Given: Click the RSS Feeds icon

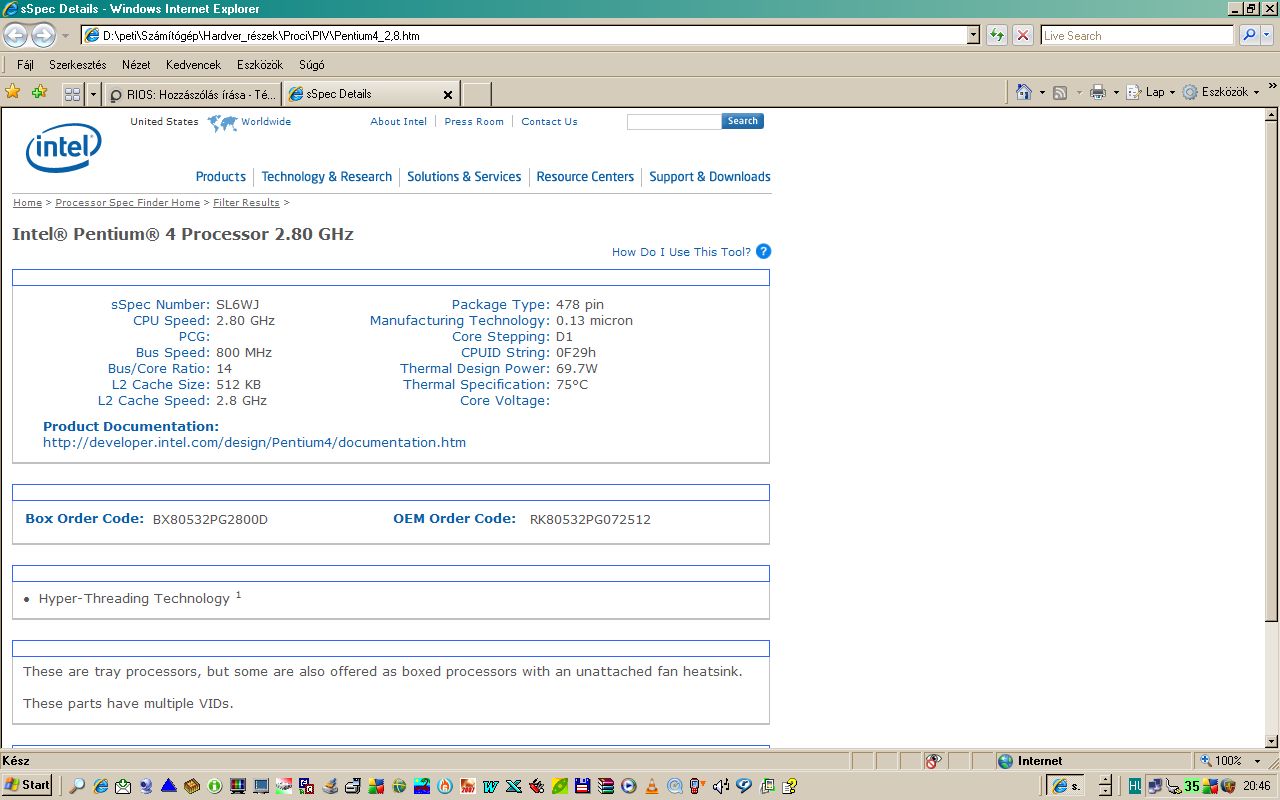Looking at the screenshot, I should pos(1060,92).
